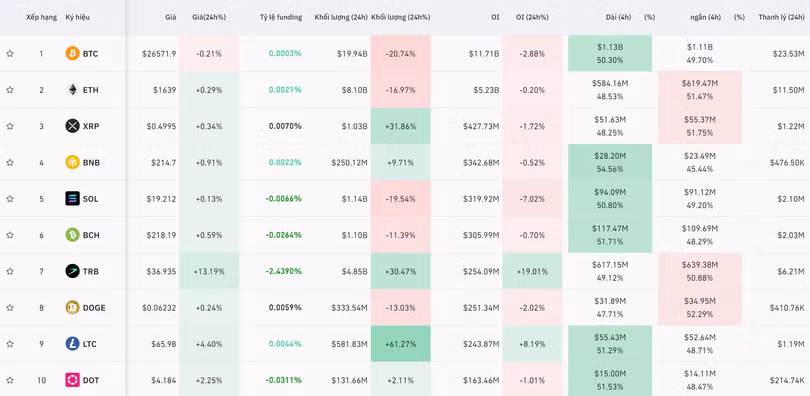Star the BTC row as favorite
The width and height of the screenshot is (810, 396).
click(10, 54)
